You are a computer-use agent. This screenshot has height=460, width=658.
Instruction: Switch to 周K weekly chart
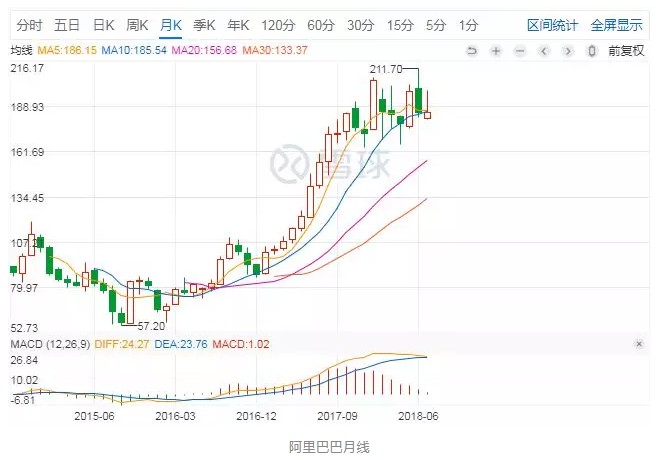(x=137, y=26)
